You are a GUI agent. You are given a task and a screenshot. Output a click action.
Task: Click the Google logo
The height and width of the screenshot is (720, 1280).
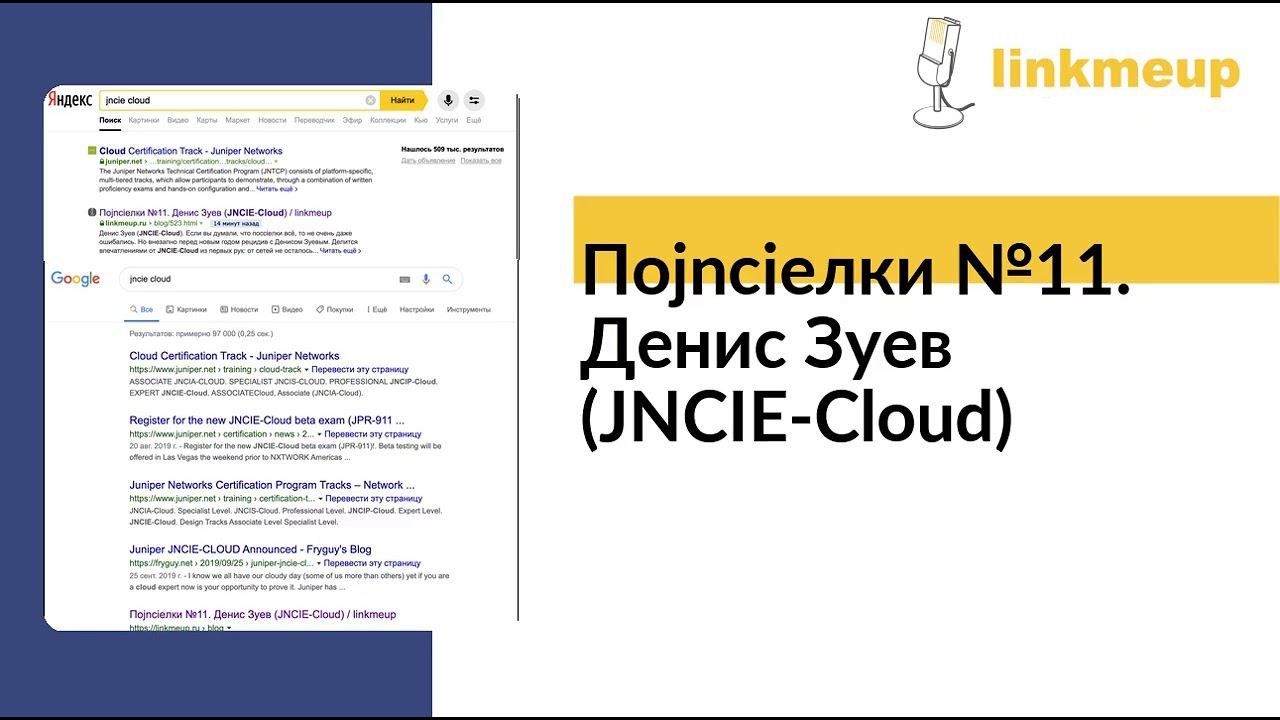point(75,279)
